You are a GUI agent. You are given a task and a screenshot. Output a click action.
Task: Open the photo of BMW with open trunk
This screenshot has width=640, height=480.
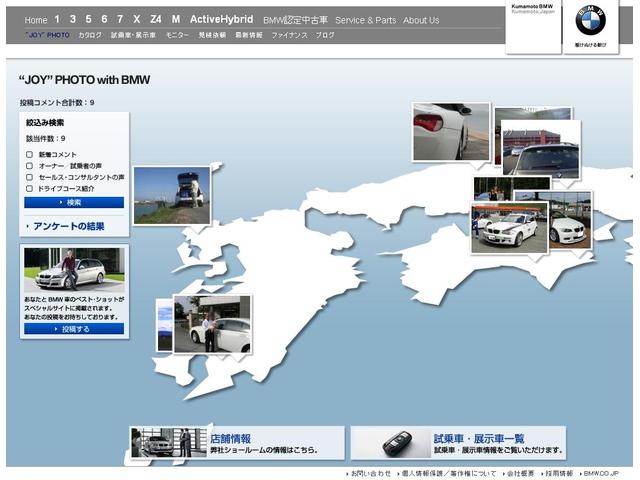pyautogui.click(x=172, y=196)
